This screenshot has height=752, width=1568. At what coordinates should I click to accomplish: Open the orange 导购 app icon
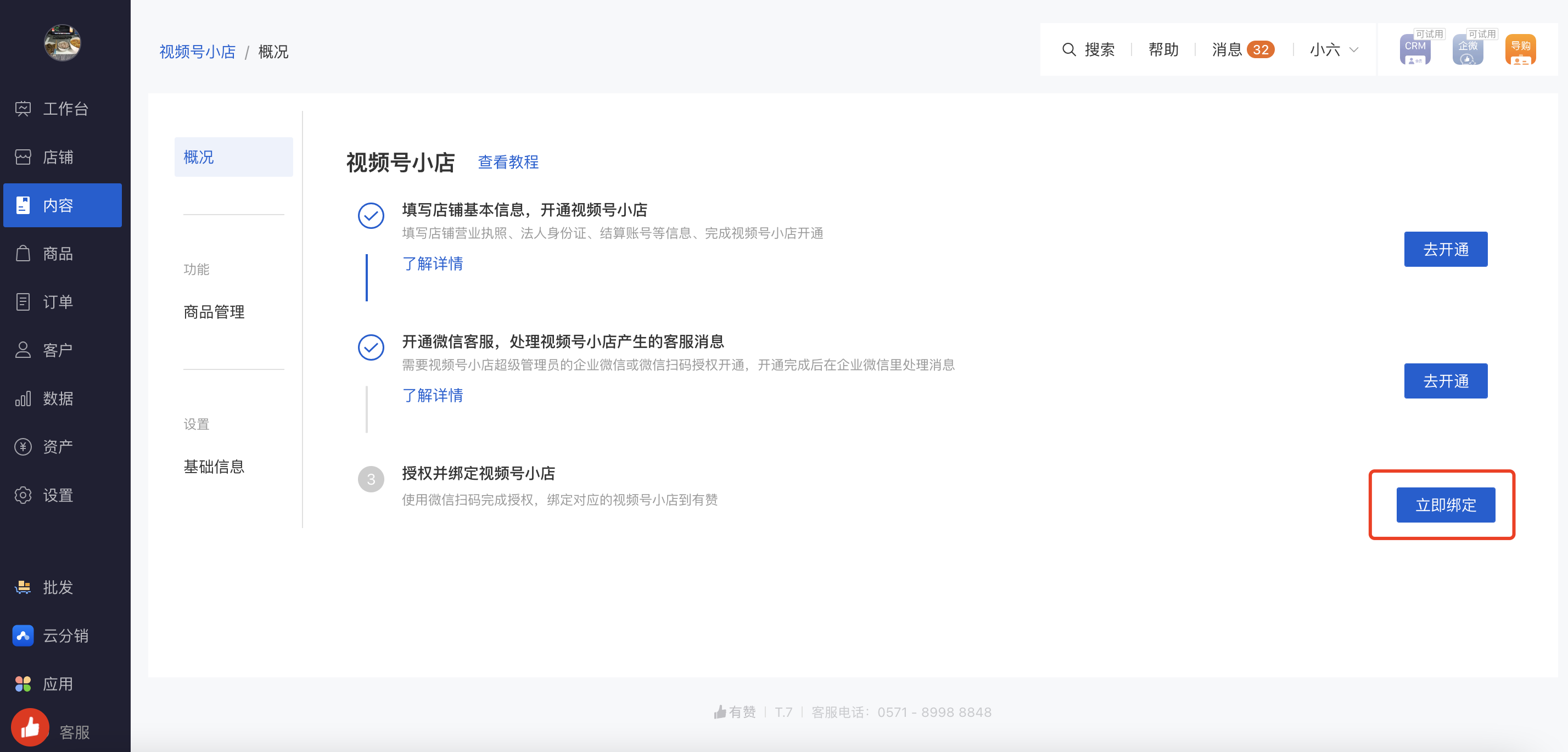click(1521, 49)
